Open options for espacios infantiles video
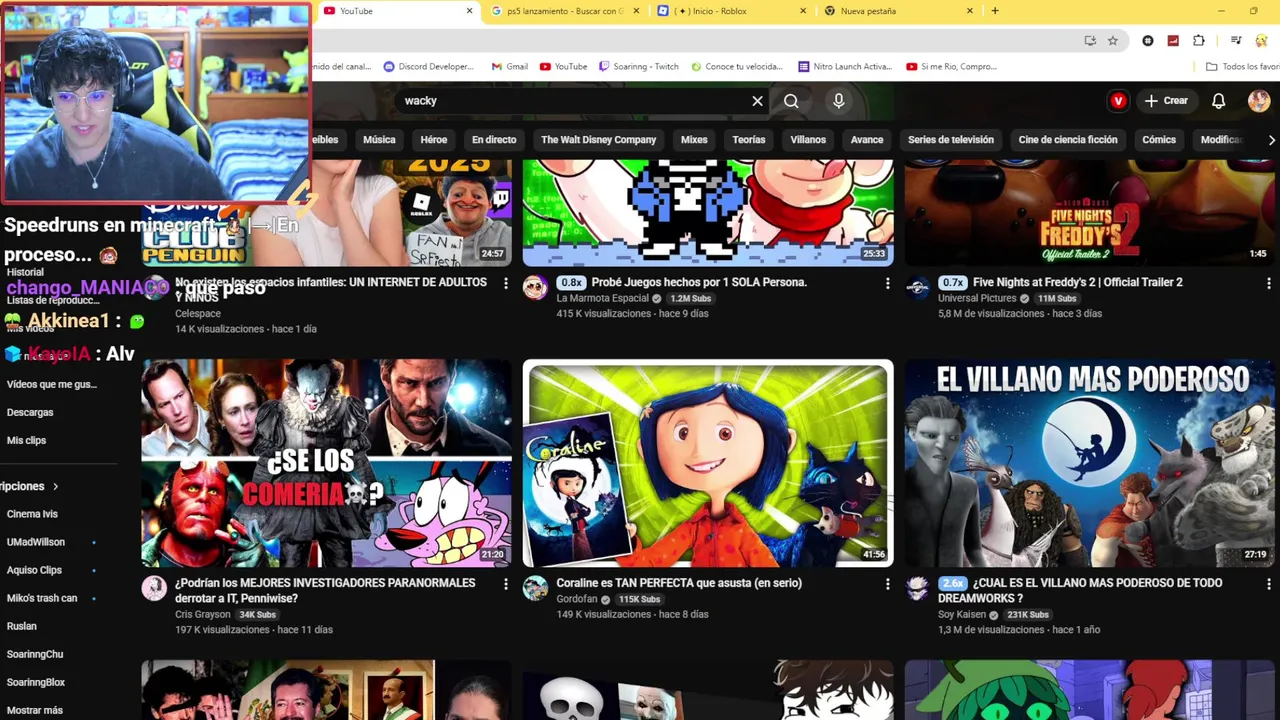The height and width of the screenshot is (720, 1280). [x=505, y=284]
